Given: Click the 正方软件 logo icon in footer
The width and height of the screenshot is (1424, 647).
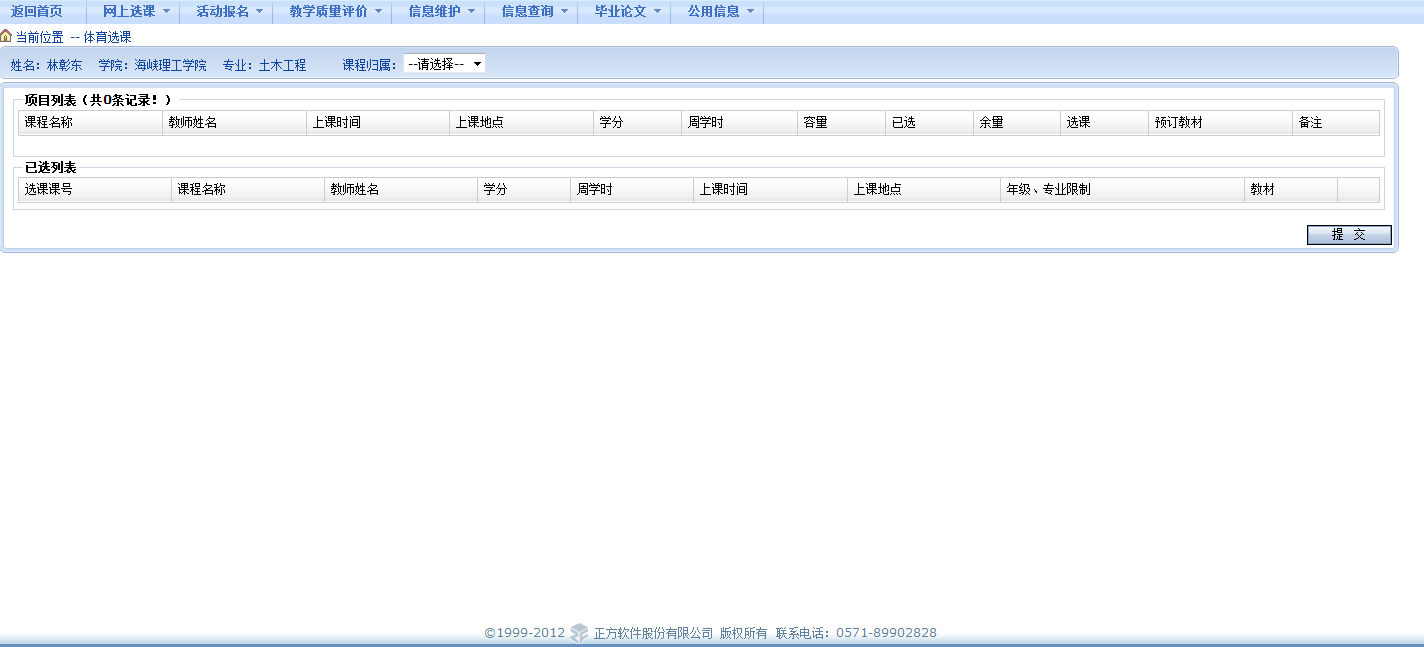Looking at the screenshot, I should tap(579, 633).
